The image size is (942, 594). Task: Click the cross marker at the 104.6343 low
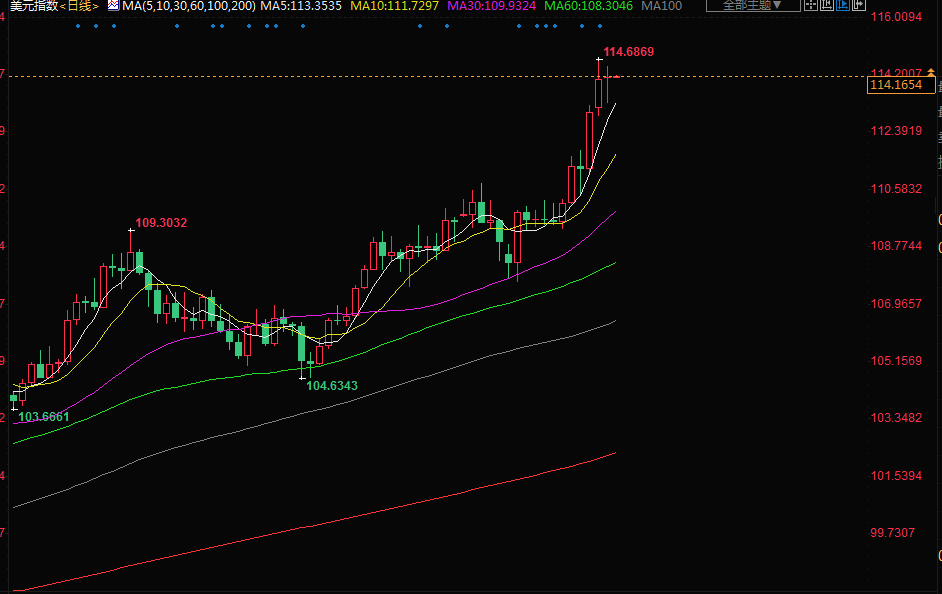302,377
